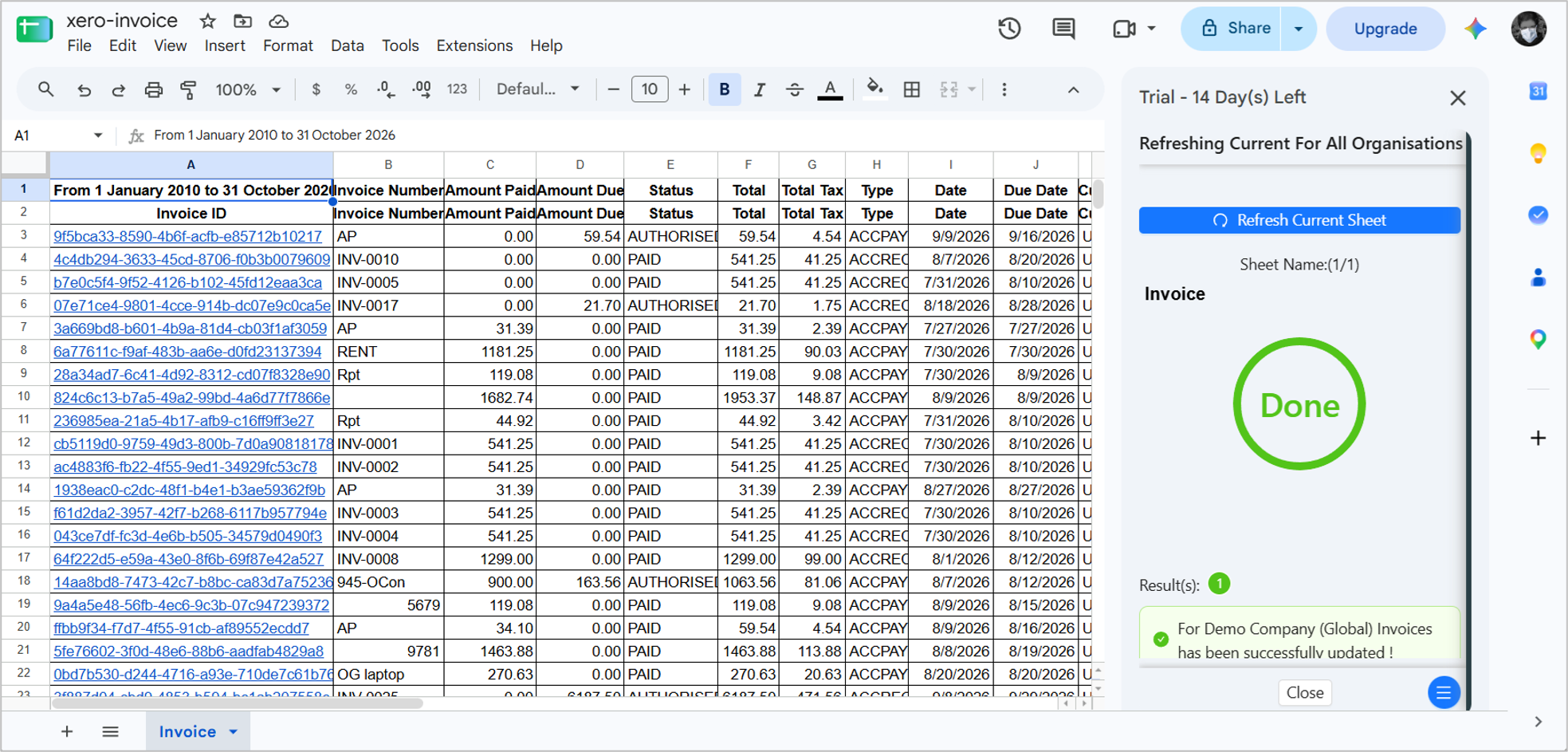Open the blue menu button in sidebar

[x=1443, y=692]
